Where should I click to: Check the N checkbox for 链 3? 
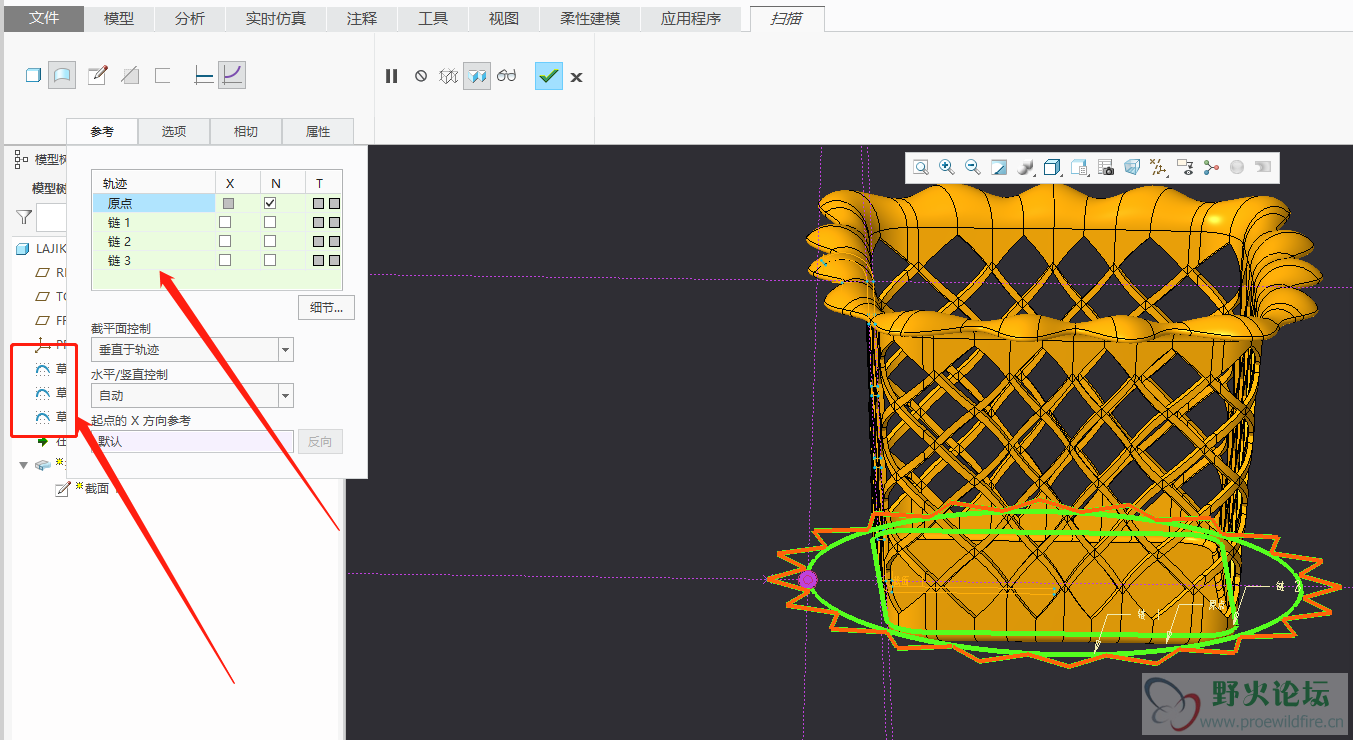pyautogui.click(x=270, y=260)
